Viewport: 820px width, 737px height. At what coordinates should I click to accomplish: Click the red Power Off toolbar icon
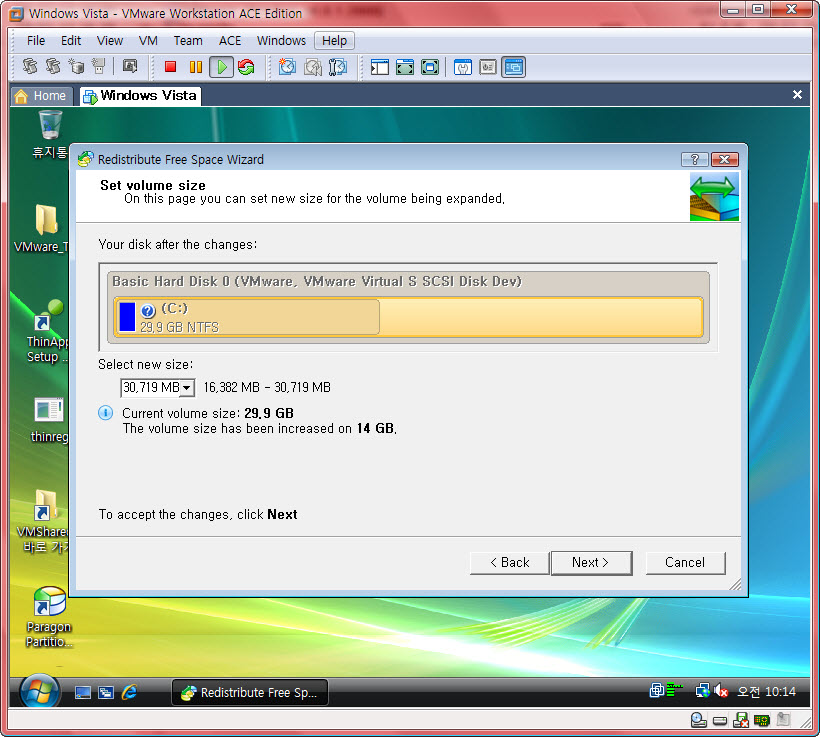tap(170, 67)
